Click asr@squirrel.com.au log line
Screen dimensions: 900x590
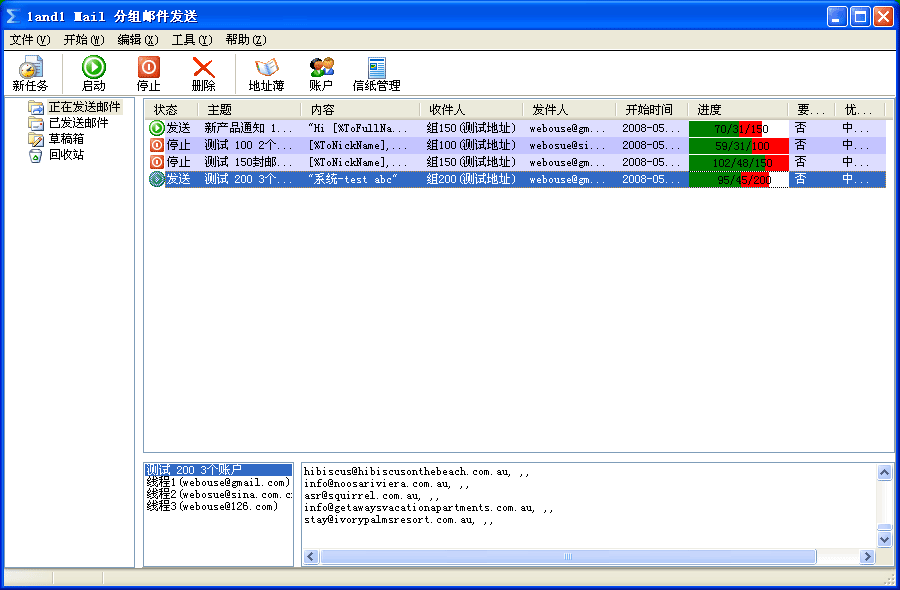click(x=372, y=496)
